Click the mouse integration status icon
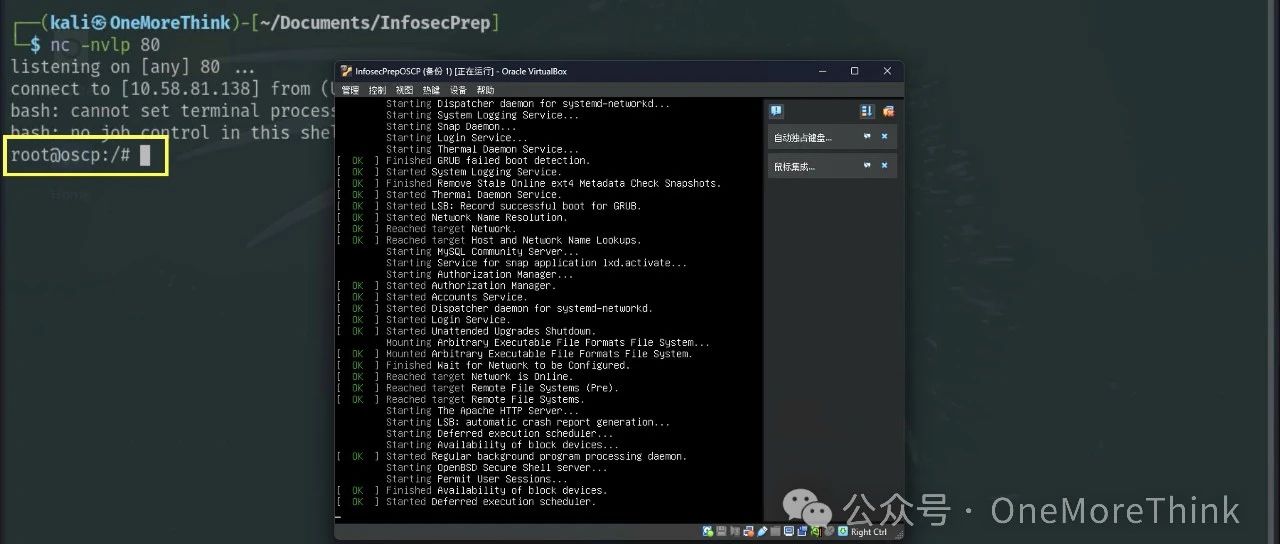The image size is (1280, 544). pos(829,532)
